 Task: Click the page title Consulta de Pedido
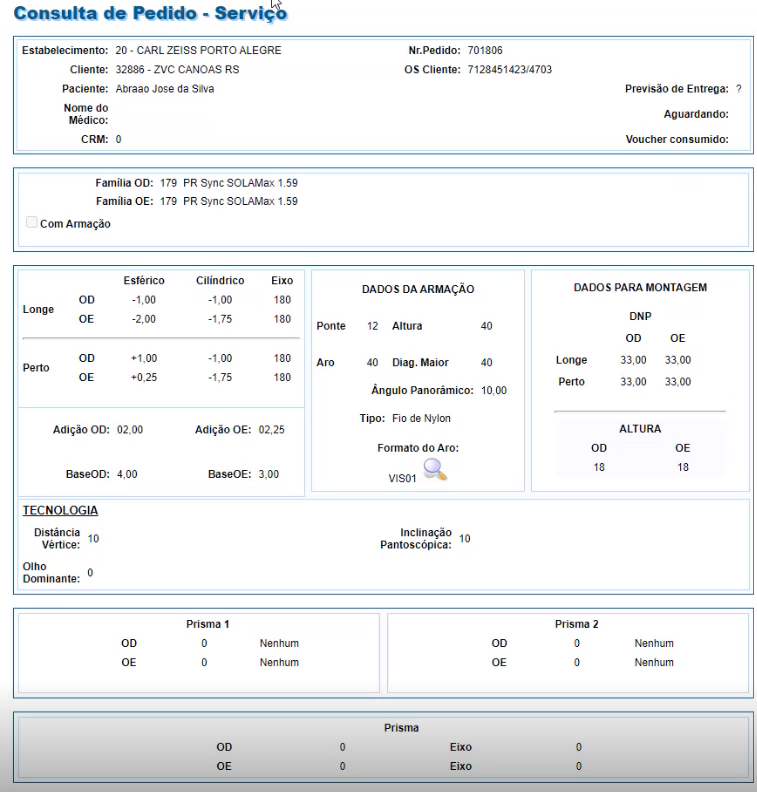150,14
